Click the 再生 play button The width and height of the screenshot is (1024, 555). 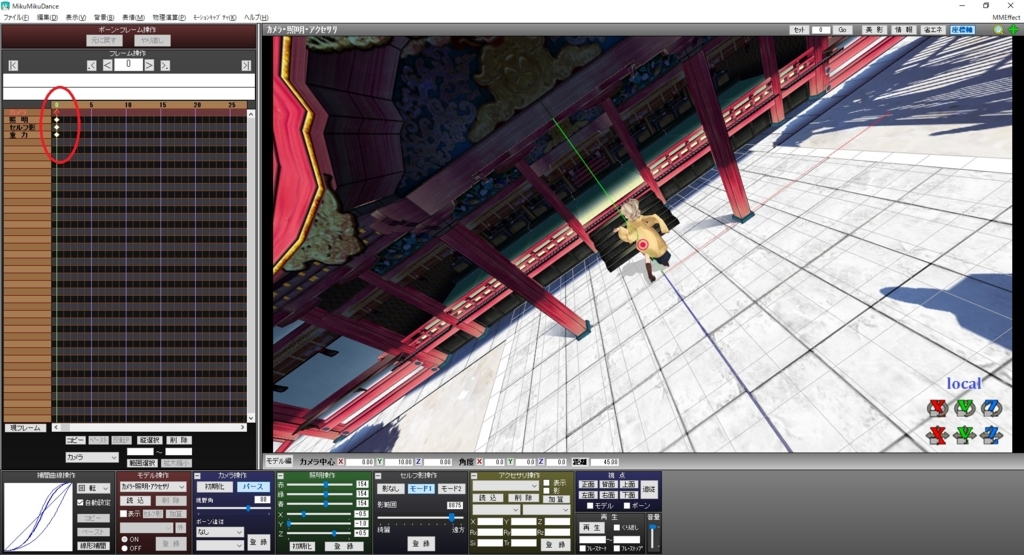pyautogui.click(x=592, y=528)
